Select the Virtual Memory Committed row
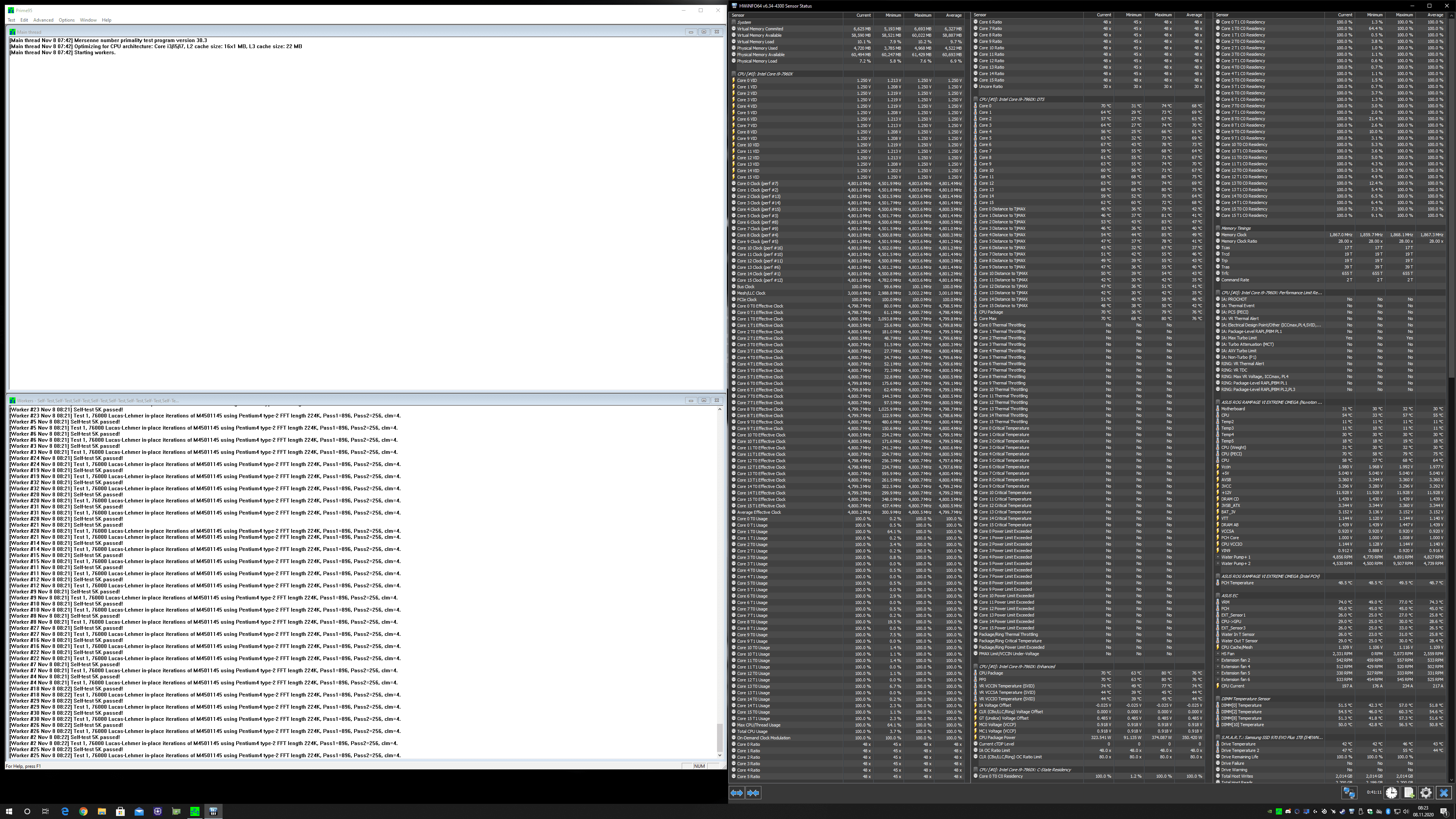The image size is (1456, 819). (847, 29)
